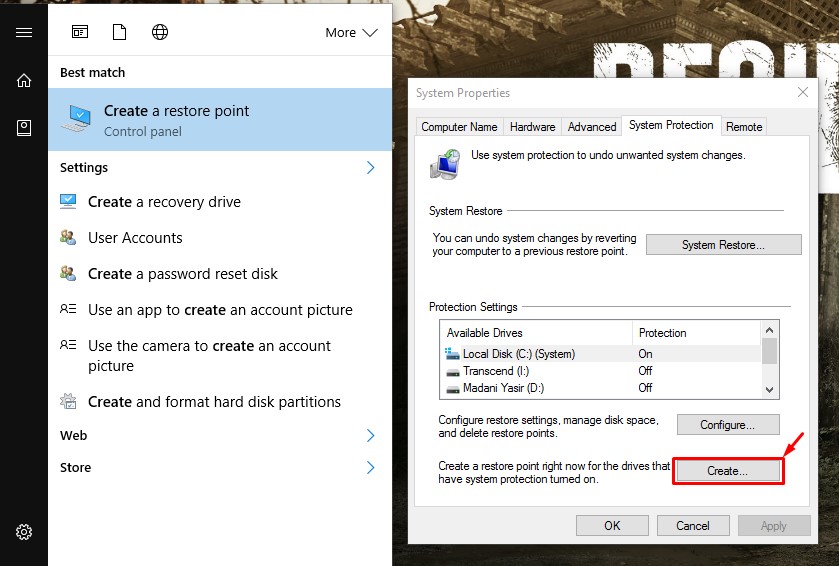Open Use an app to create account picture
Screen dimensions: 839x566
point(220,310)
